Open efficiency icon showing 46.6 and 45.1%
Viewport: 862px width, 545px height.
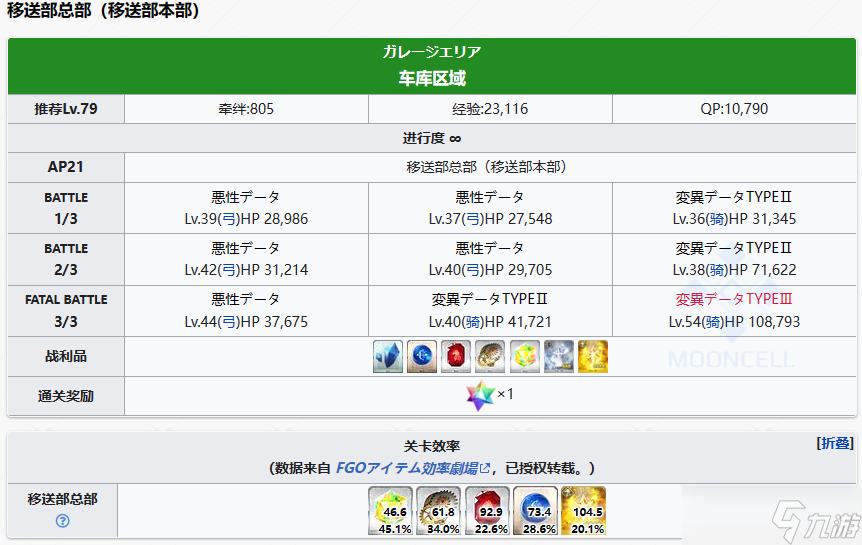tap(389, 511)
